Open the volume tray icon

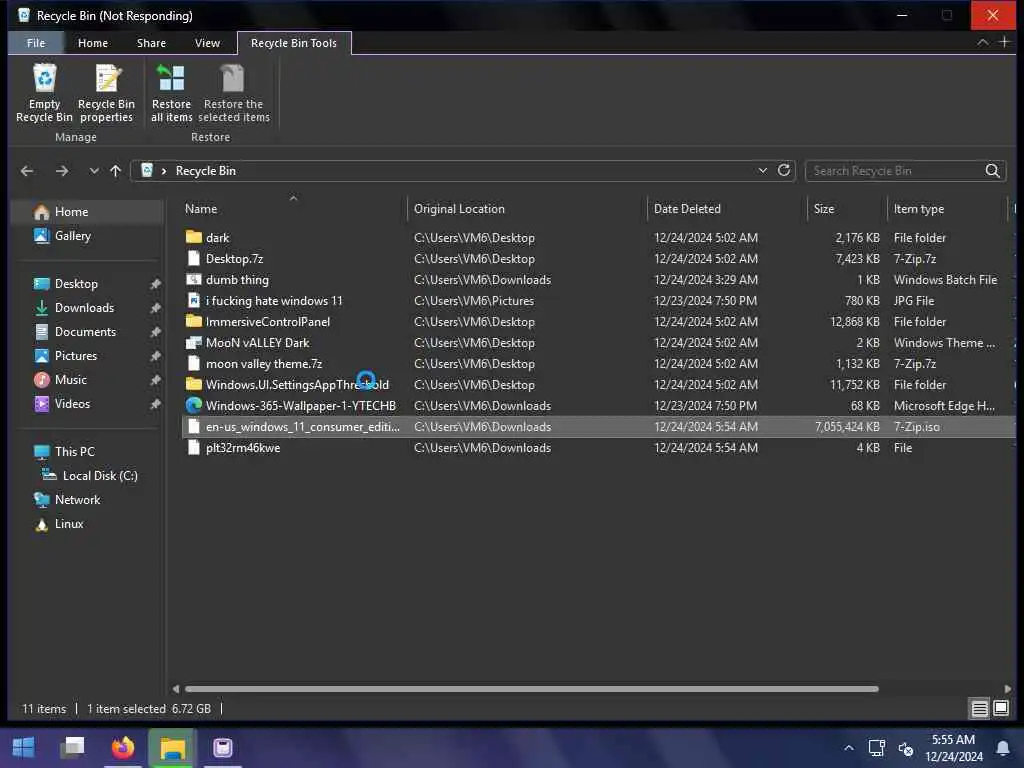[x=906, y=748]
